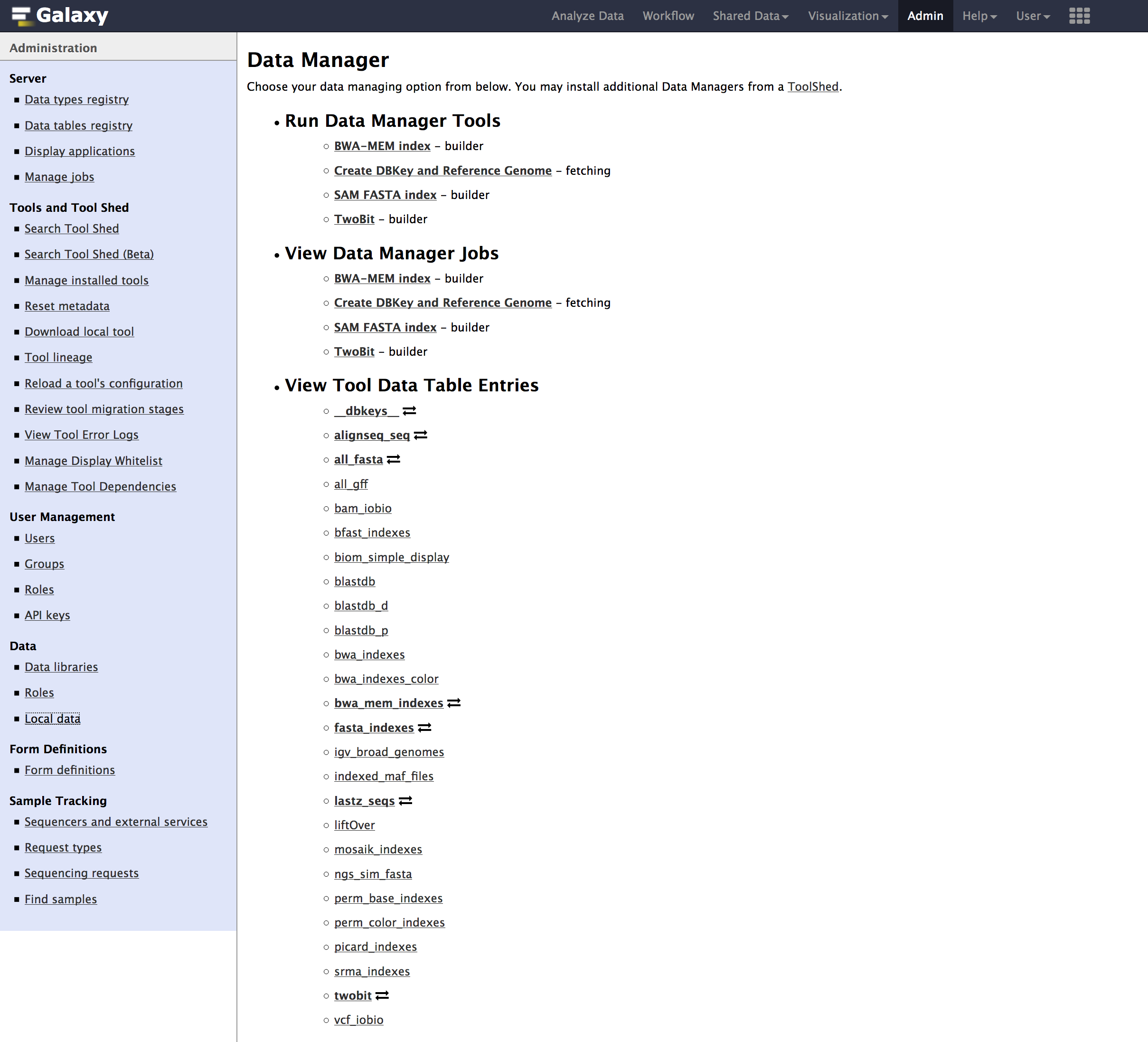View the bwa_indexes data table entry
The image size is (1148, 1042).
(369, 654)
